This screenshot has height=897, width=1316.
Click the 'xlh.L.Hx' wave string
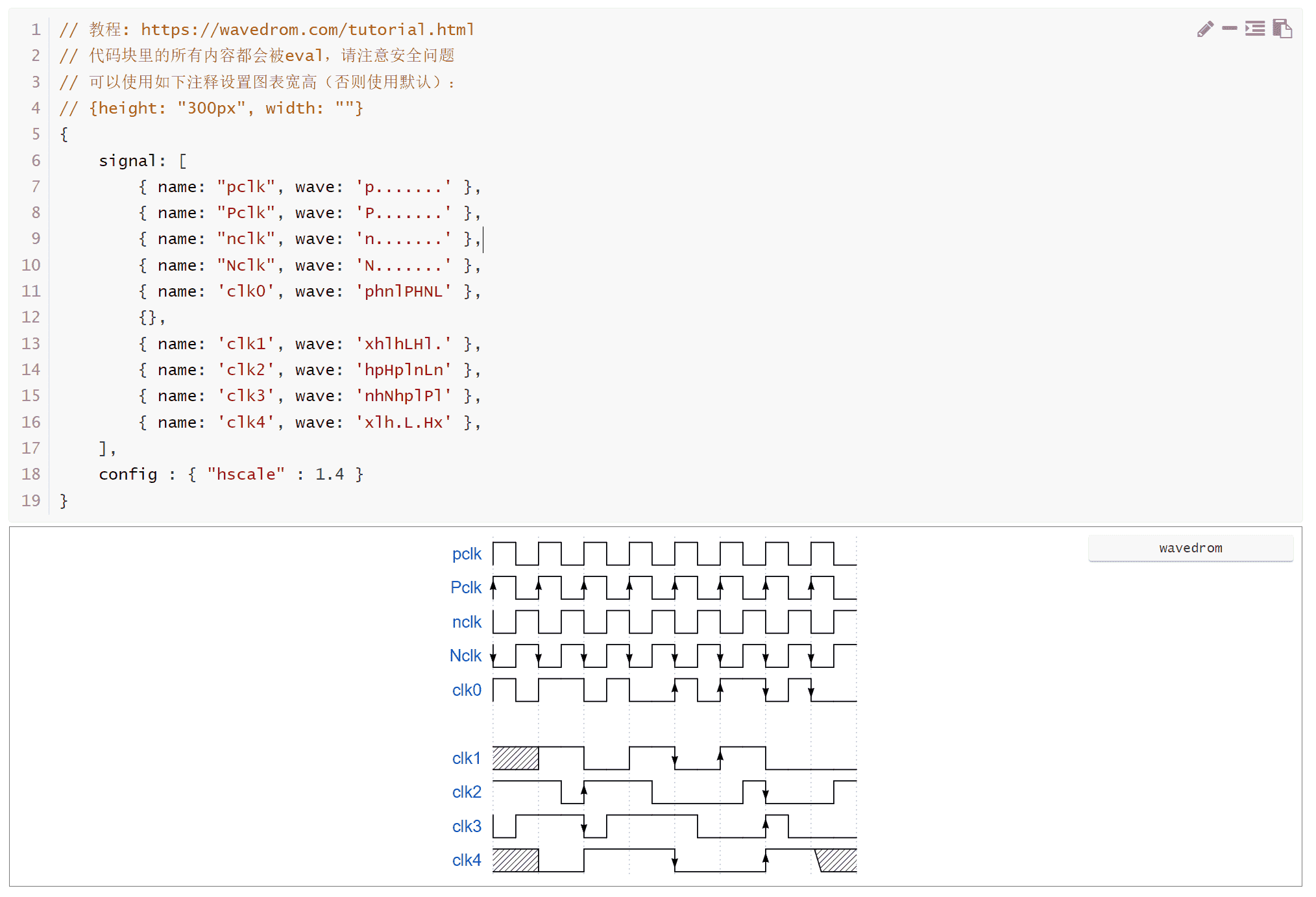403,423
